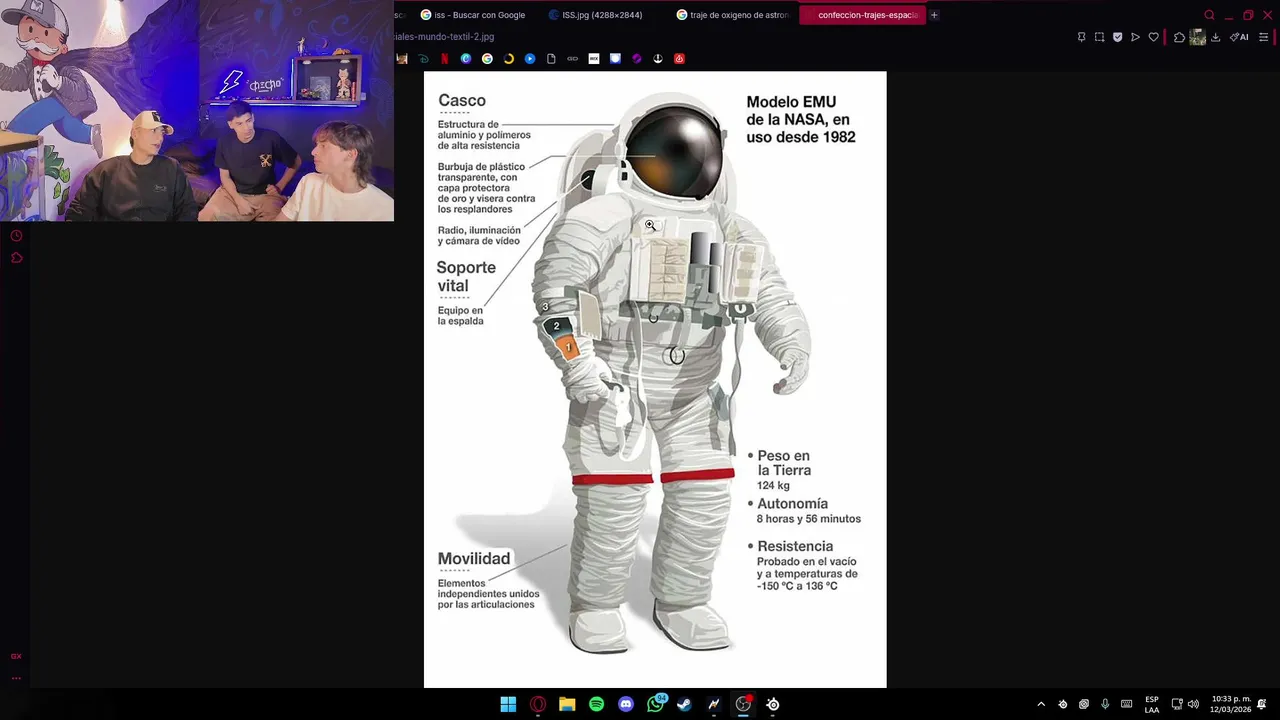Click the 'Resistencia' label in the infographic
Viewport: 1280px width, 720px height.
point(795,546)
